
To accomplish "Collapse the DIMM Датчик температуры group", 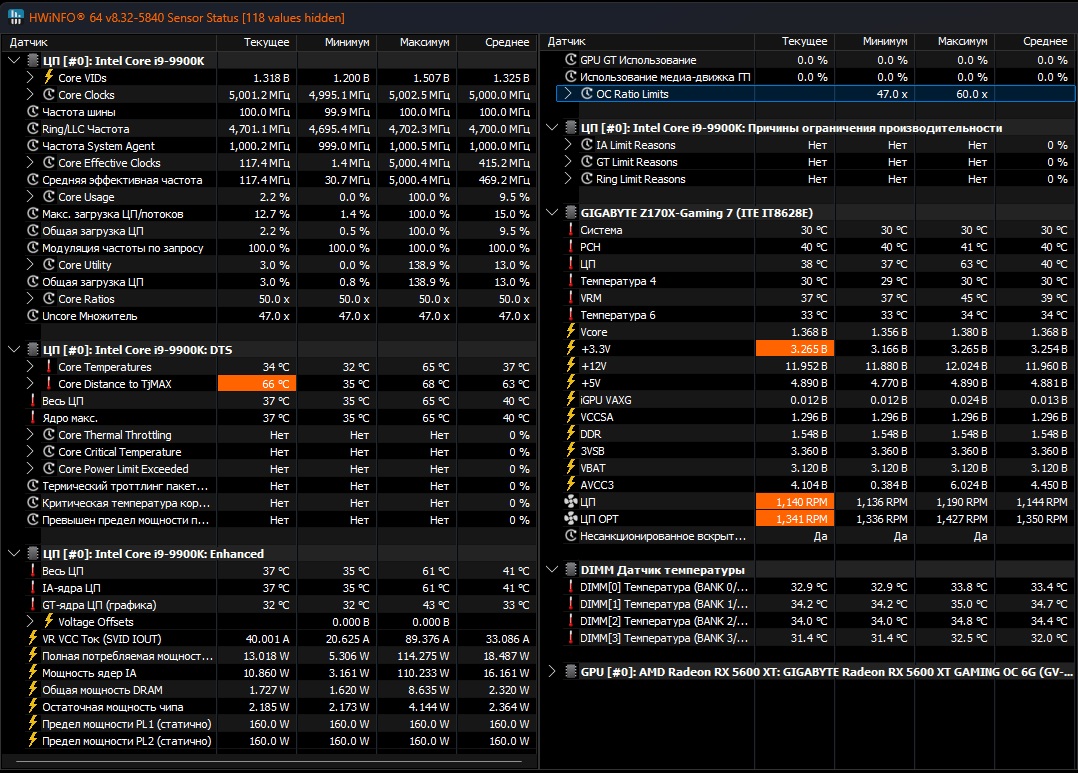I will pyautogui.click(x=552, y=569).
